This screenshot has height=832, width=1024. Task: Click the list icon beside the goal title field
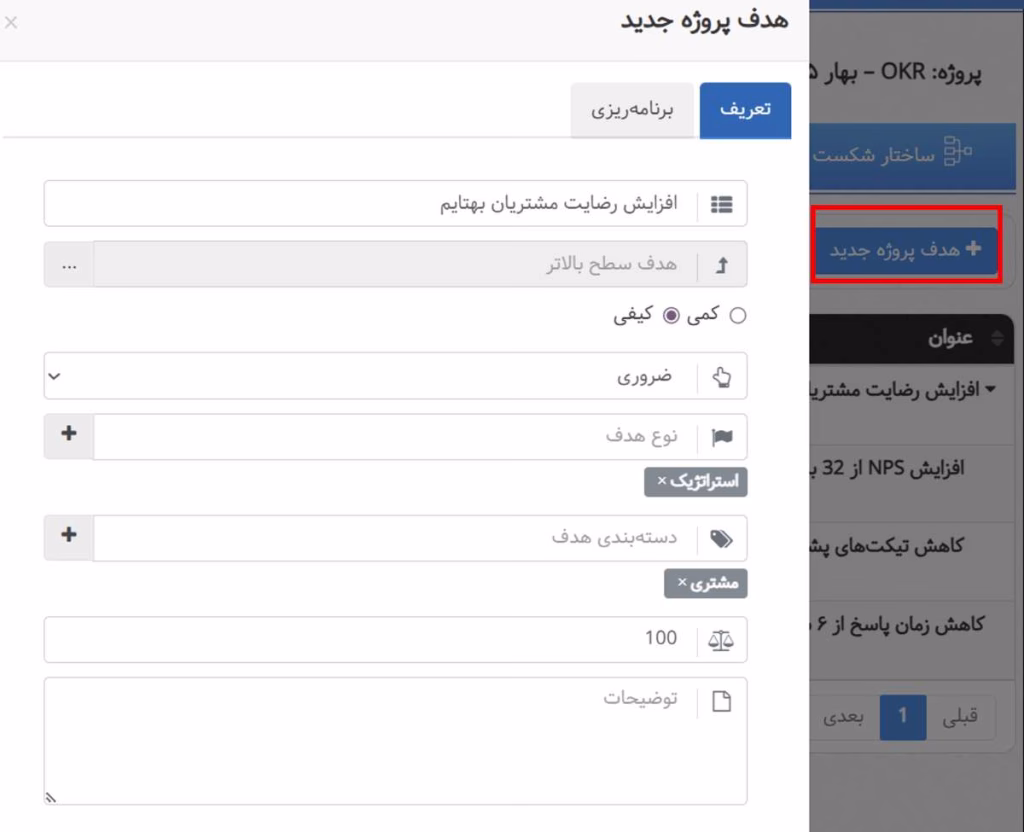[x=722, y=203]
